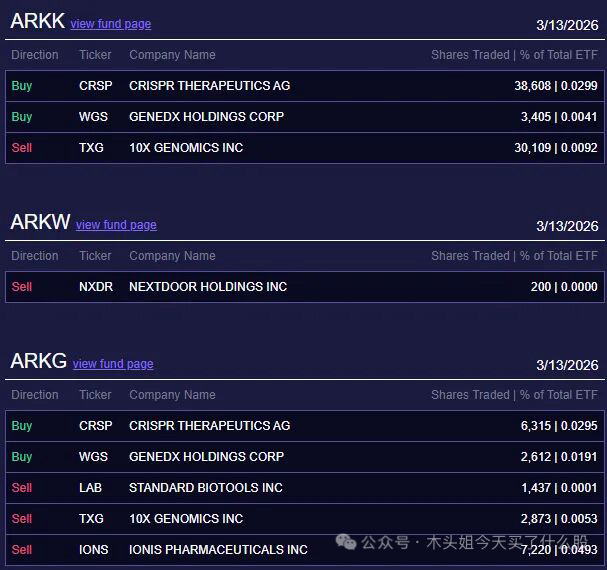The height and width of the screenshot is (570, 607).
Task: Click ARKG 3/13/2026 date
Action: coord(567,365)
